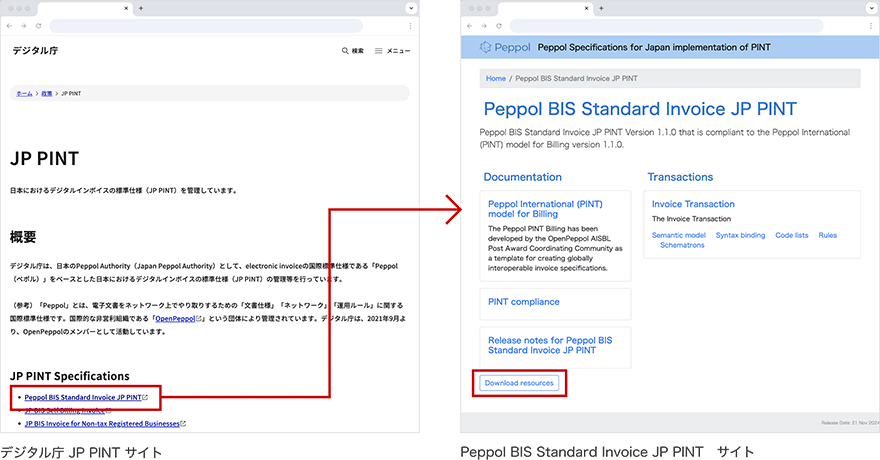Click the ホーム breadcrumb link
The image size is (880, 460).
click(24, 93)
